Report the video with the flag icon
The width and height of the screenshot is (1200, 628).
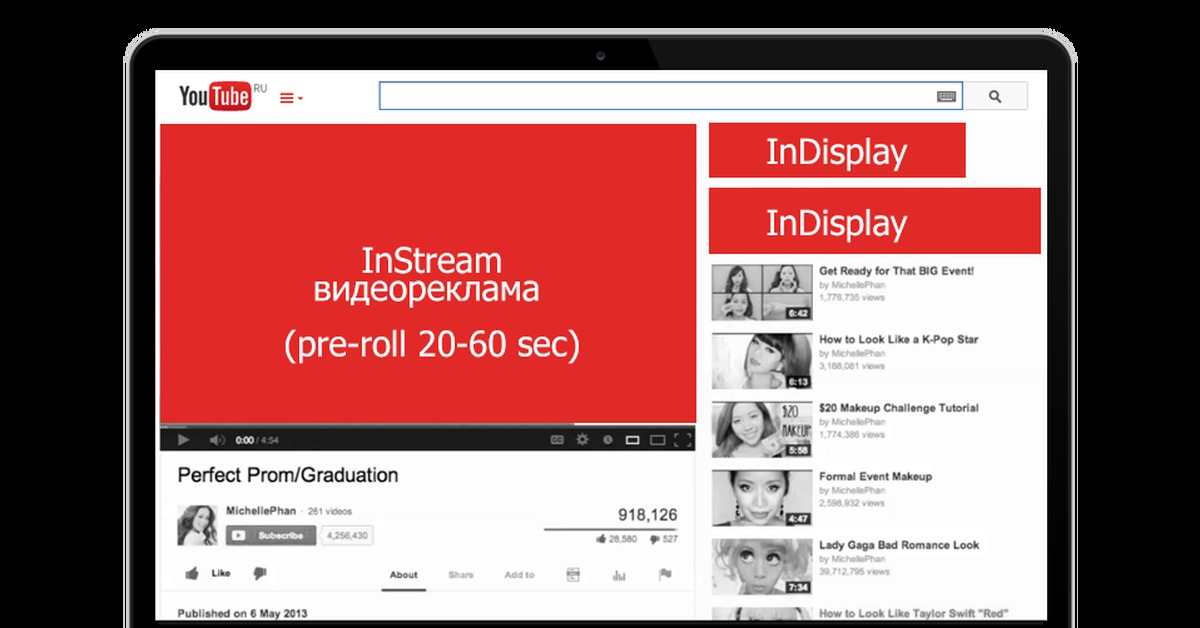point(665,574)
